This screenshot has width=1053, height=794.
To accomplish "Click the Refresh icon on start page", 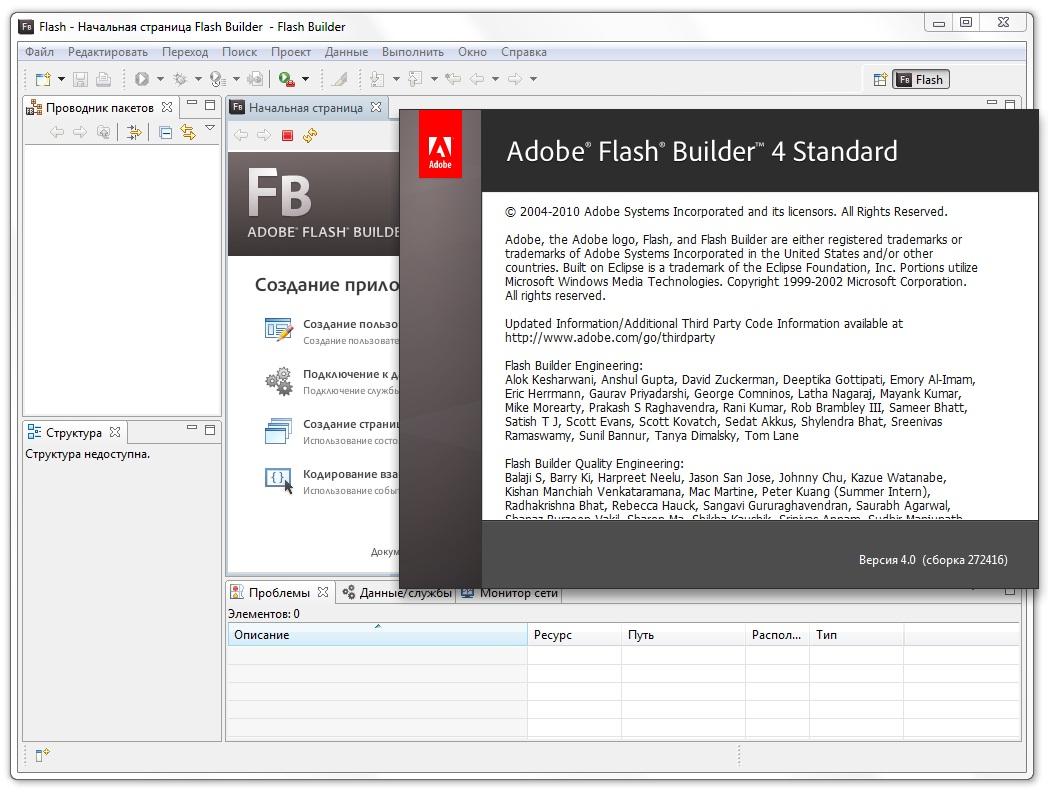I will tap(310, 136).
